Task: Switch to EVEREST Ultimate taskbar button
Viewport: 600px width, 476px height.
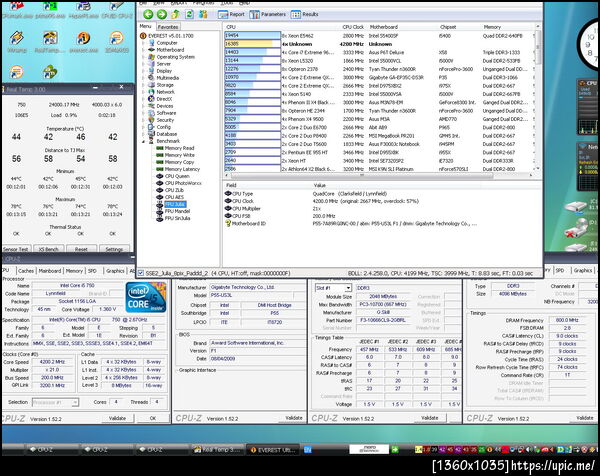Action: [273, 450]
